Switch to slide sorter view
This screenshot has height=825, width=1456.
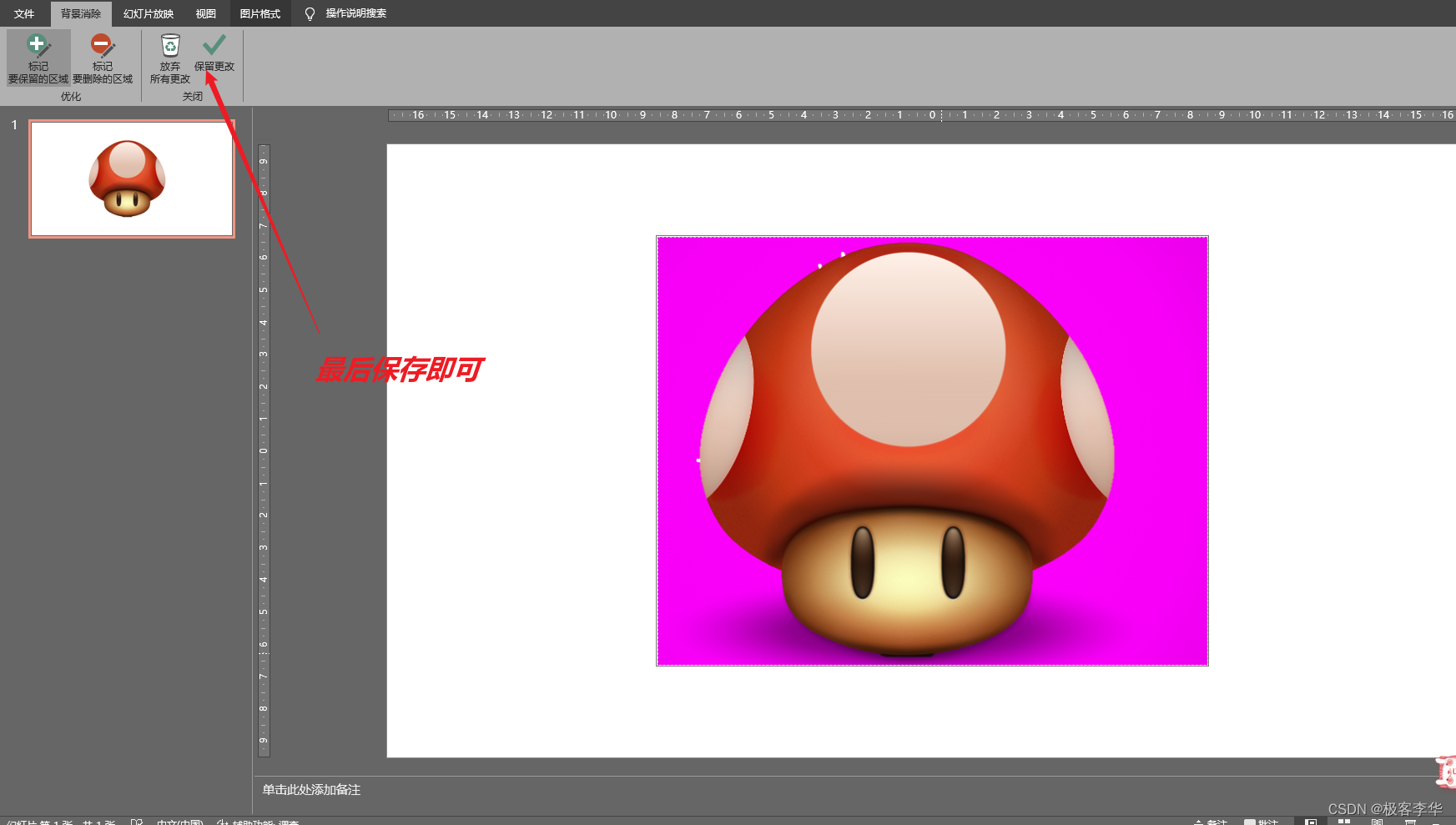pyautogui.click(x=1343, y=822)
